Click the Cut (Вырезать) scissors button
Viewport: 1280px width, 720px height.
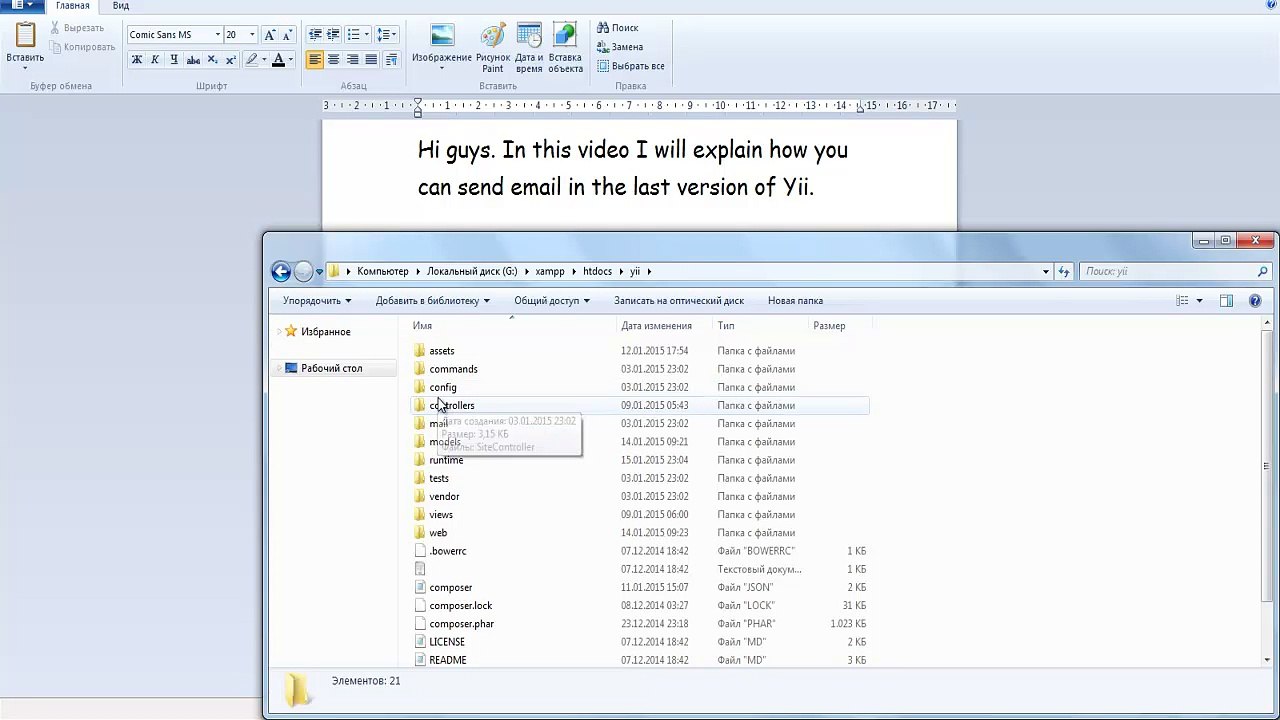pyautogui.click(x=79, y=28)
